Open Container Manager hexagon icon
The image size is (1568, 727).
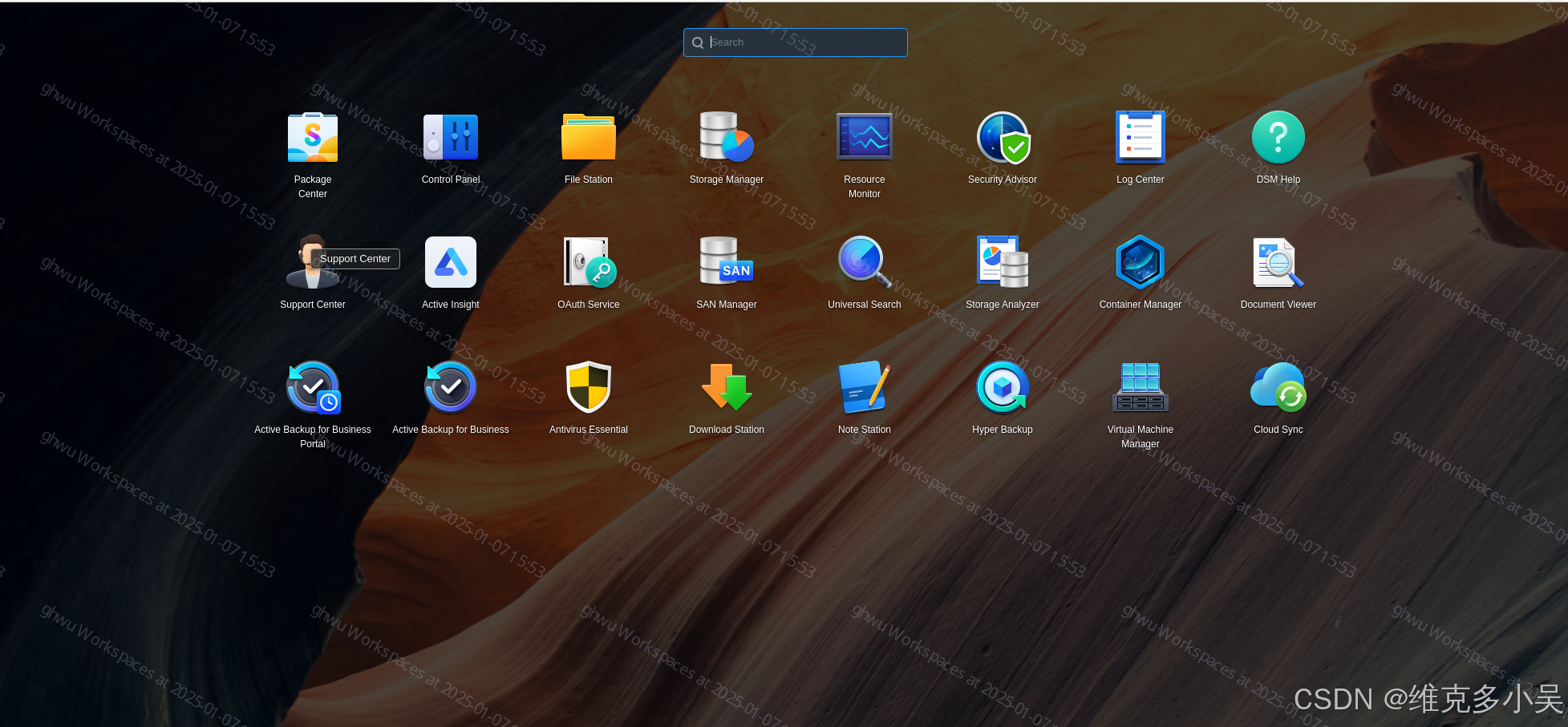pyautogui.click(x=1141, y=262)
